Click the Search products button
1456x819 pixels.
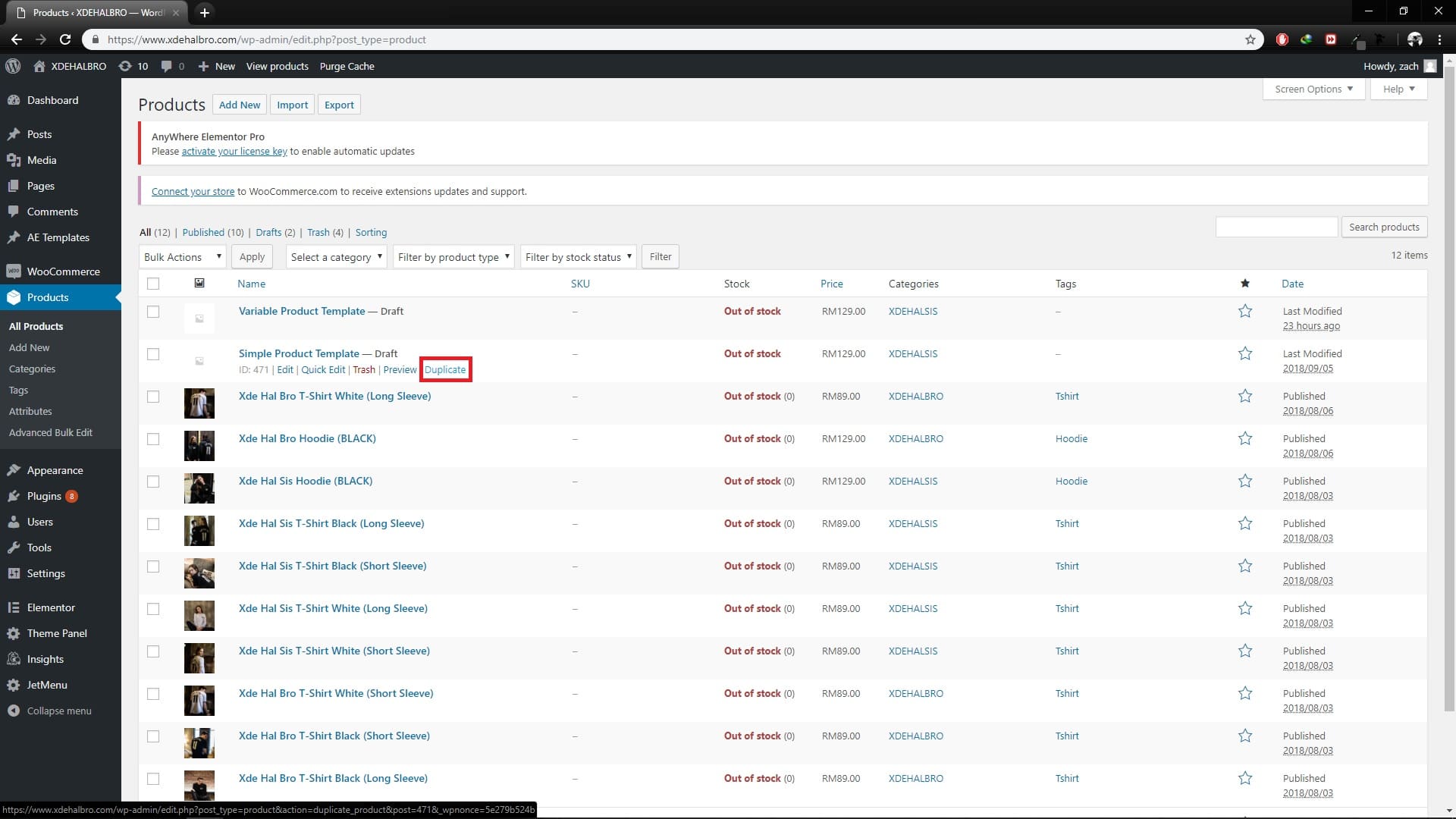coord(1384,227)
